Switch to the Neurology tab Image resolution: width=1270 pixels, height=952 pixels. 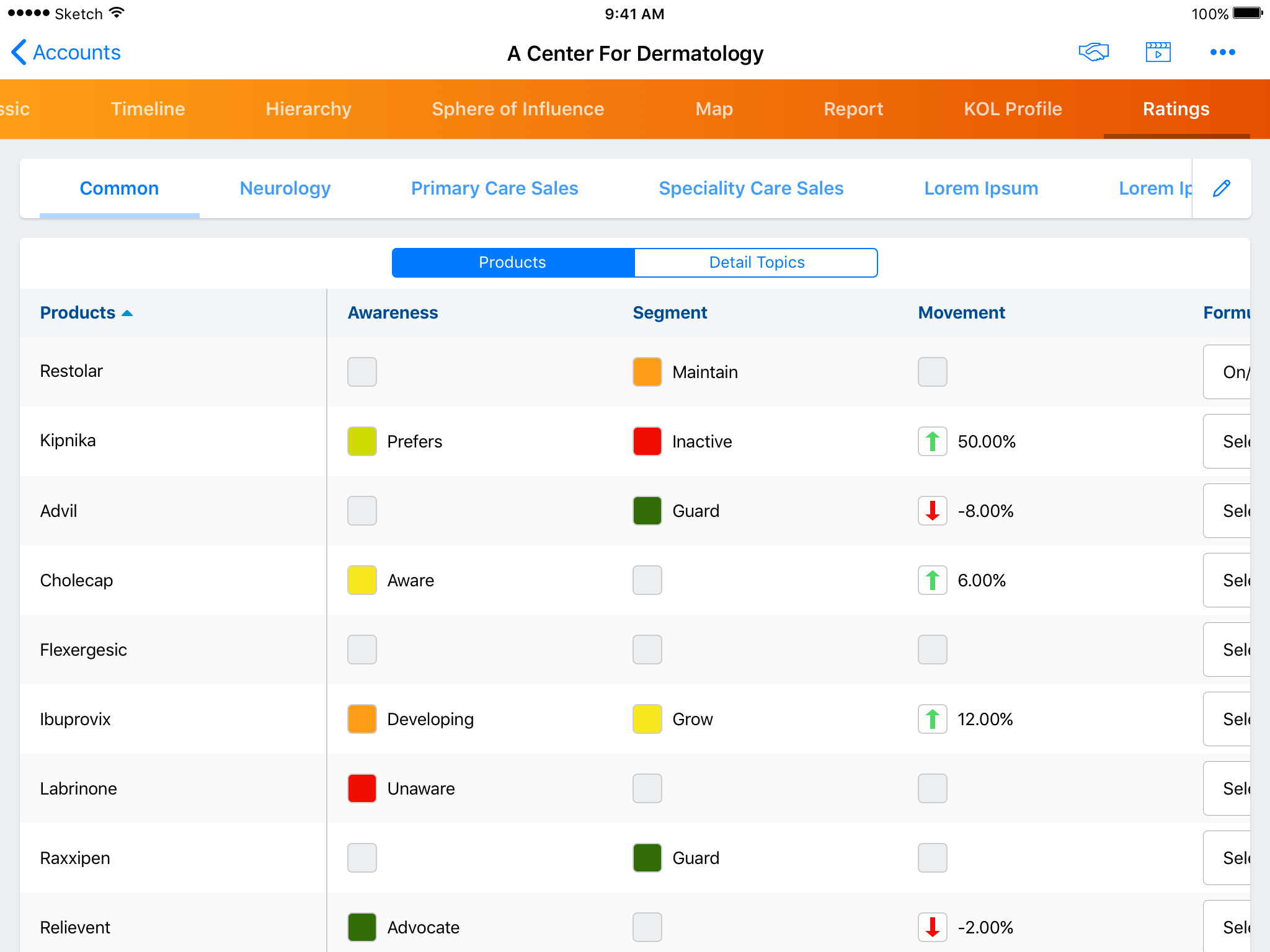285,188
